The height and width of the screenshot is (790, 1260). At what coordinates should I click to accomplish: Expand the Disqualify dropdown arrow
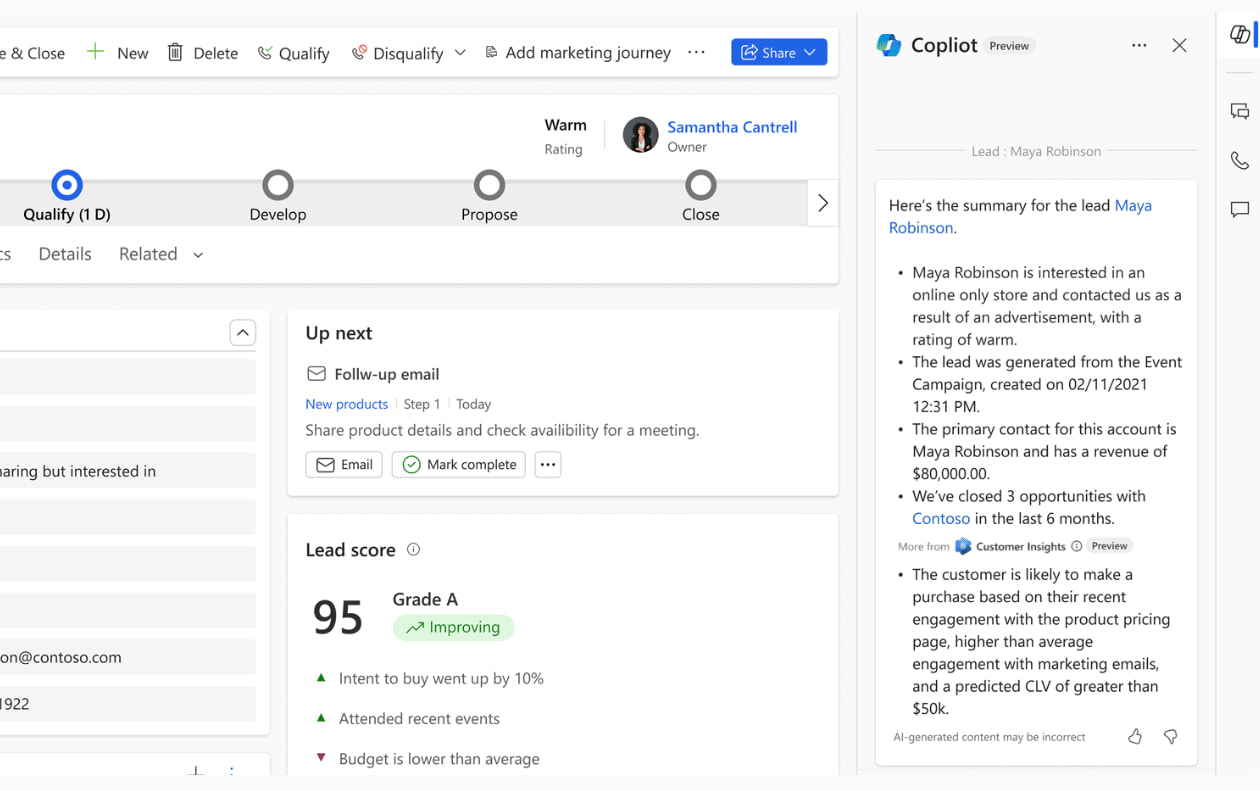click(x=460, y=53)
